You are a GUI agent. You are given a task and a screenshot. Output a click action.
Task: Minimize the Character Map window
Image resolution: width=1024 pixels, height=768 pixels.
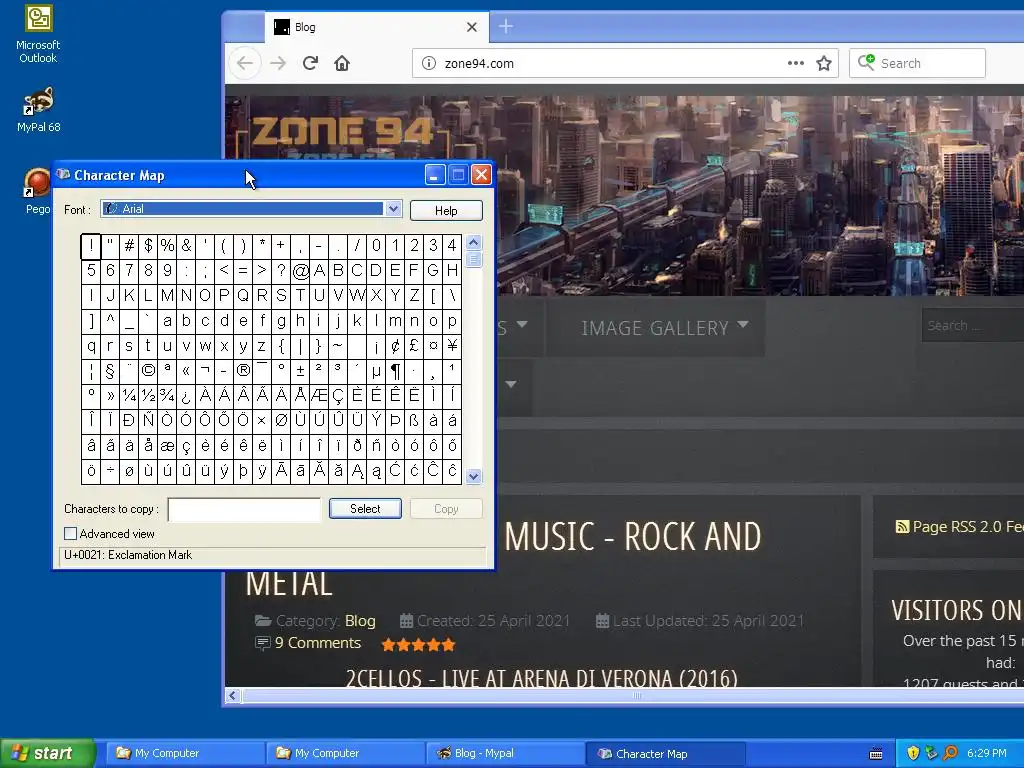point(435,174)
